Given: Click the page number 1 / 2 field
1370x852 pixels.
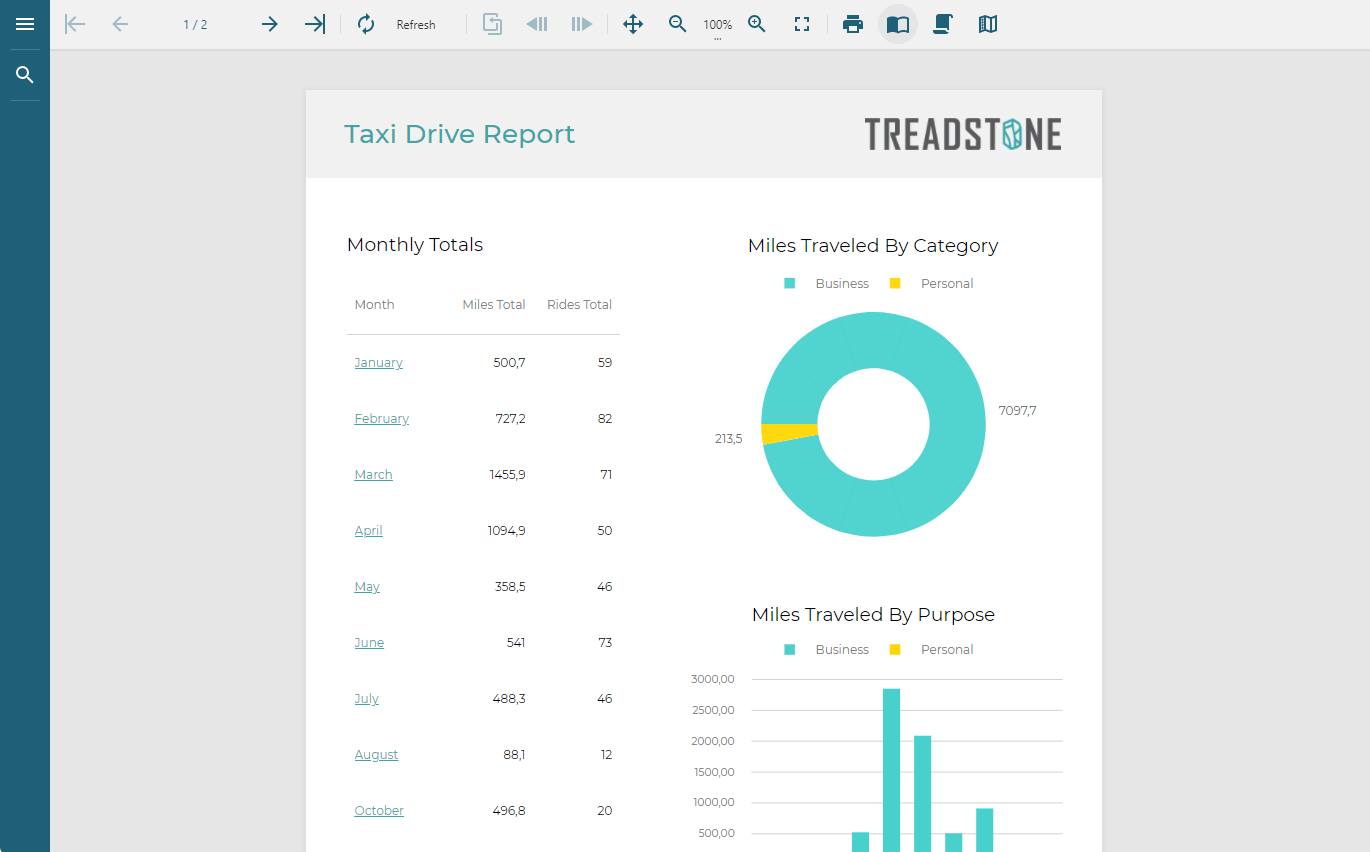Looking at the screenshot, I should point(195,24).
